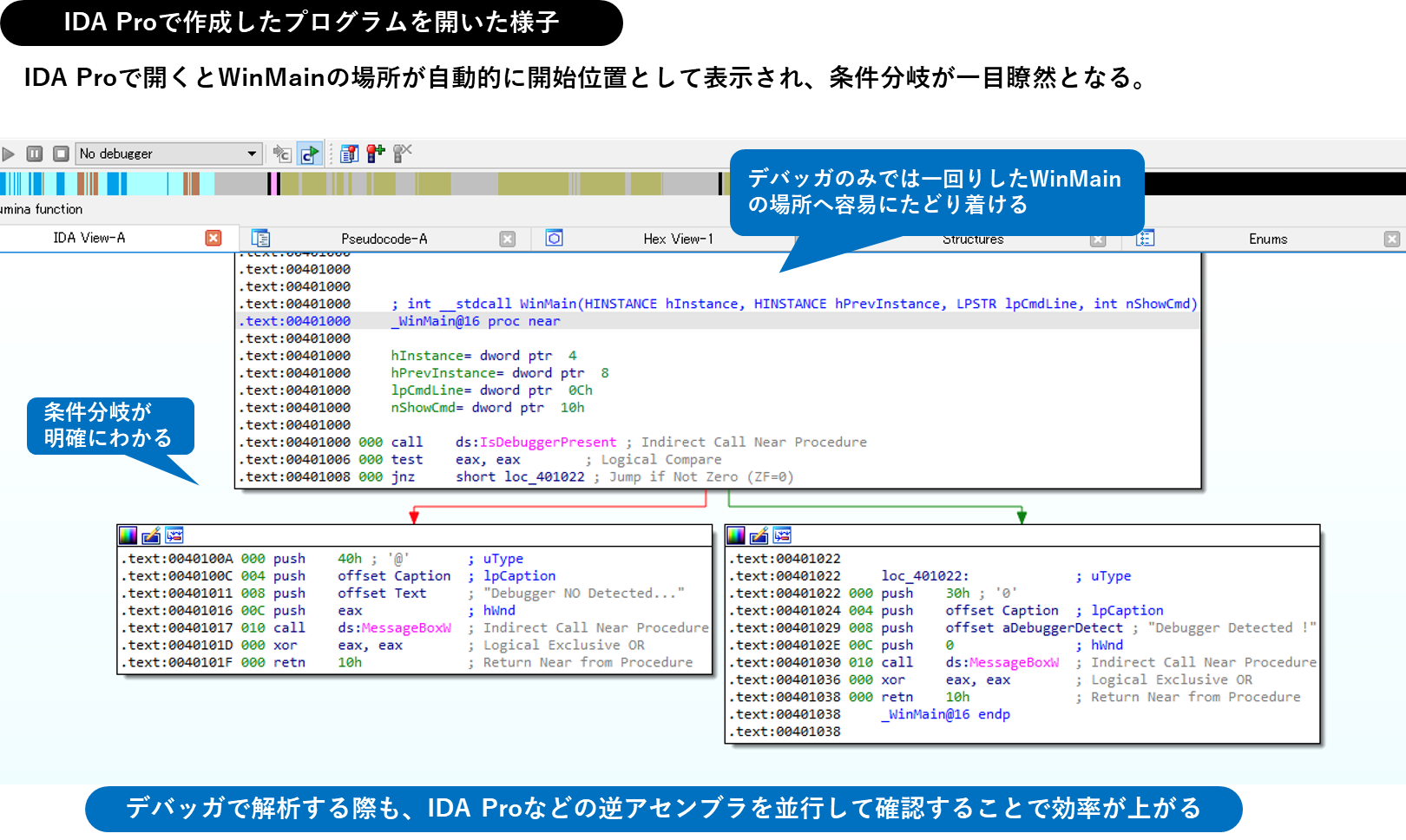Click the loc_401022: label in the right node
The image size is (1406, 840).
(x=925, y=576)
